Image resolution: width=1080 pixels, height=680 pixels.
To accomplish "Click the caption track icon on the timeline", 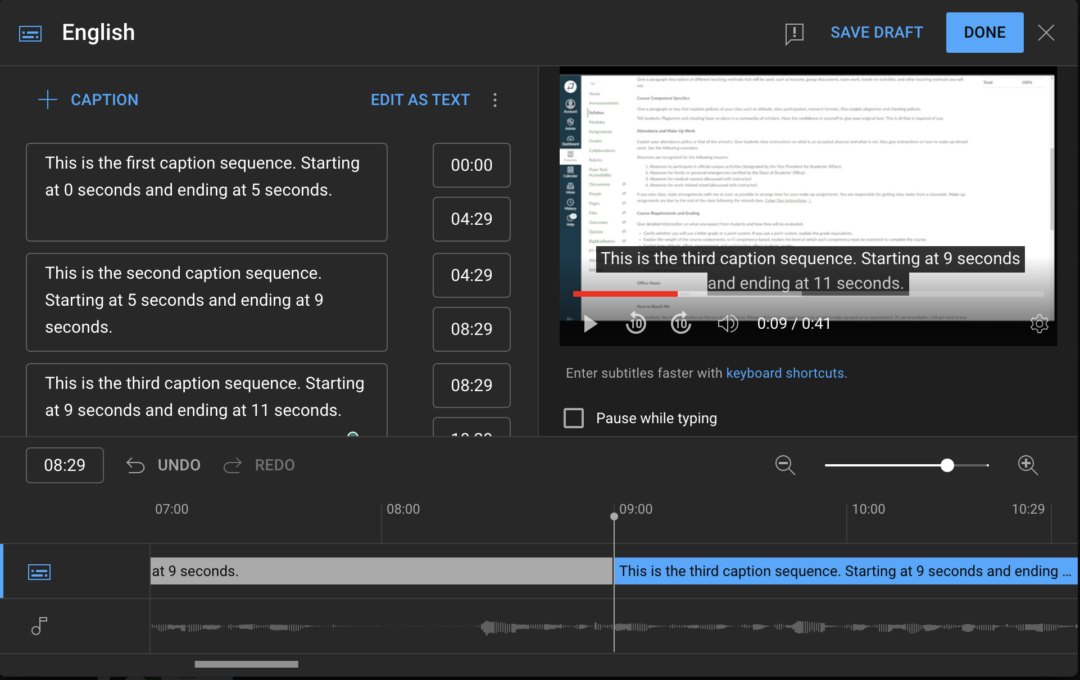I will [x=39, y=571].
